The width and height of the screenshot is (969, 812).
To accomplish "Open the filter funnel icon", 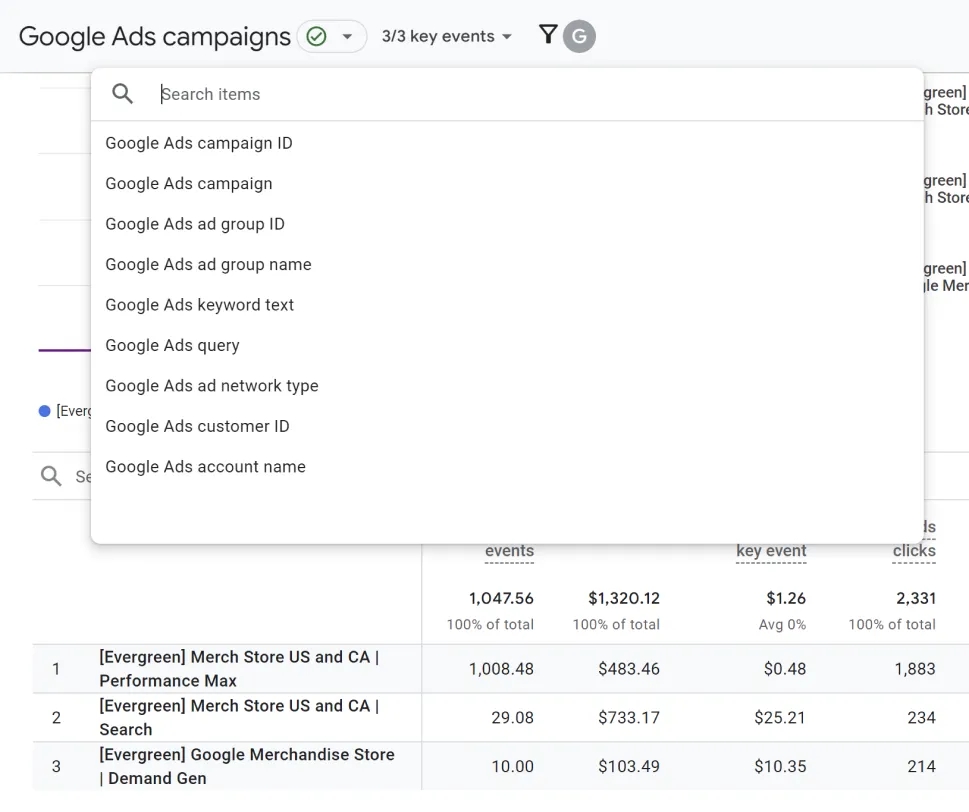I will 548,34.
